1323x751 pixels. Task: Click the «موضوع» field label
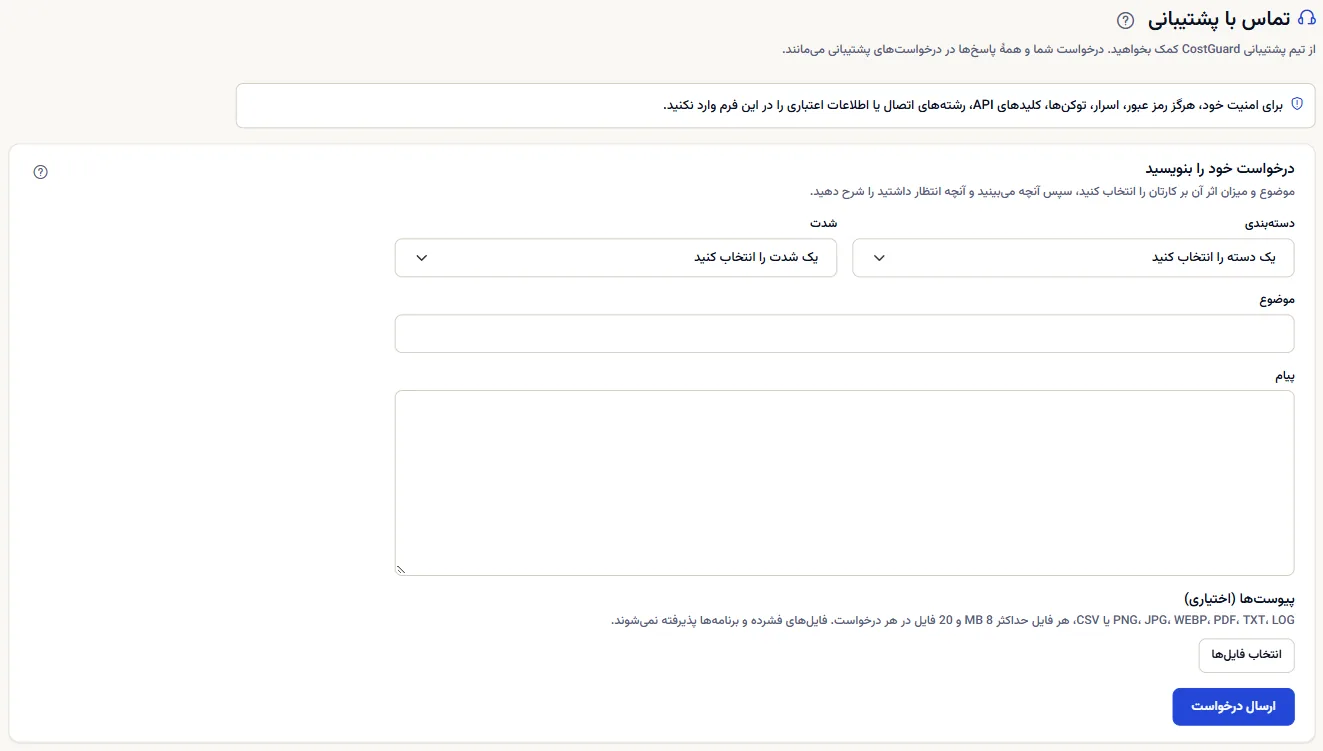[1277, 299]
